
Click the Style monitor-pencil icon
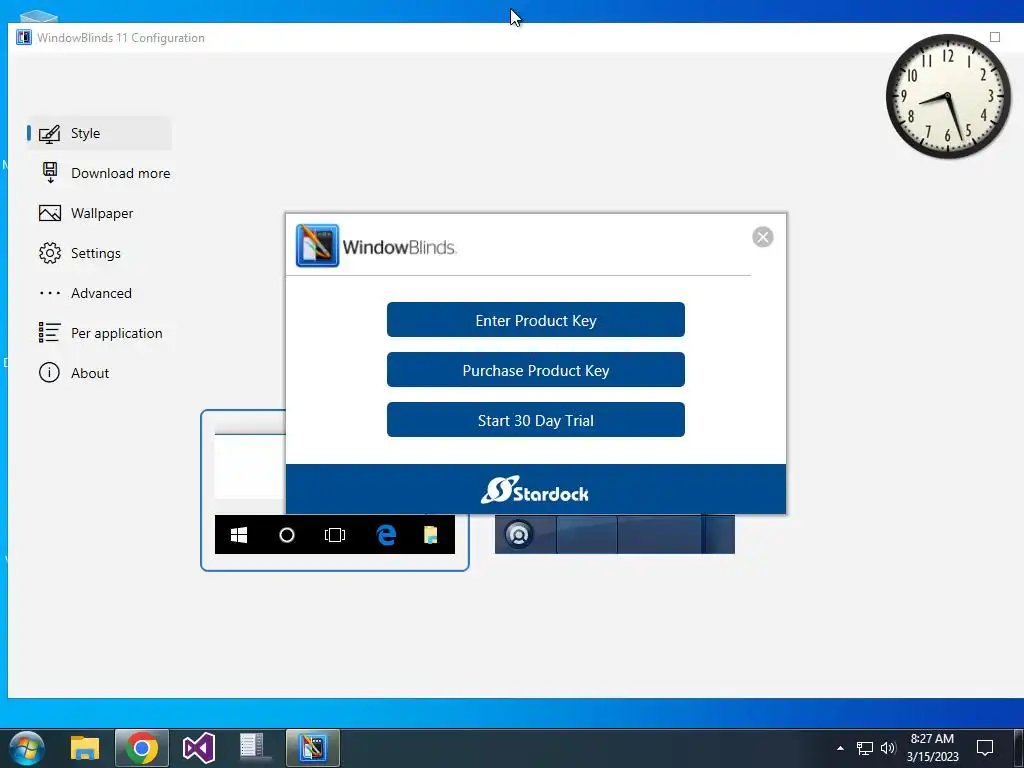pos(50,134)
